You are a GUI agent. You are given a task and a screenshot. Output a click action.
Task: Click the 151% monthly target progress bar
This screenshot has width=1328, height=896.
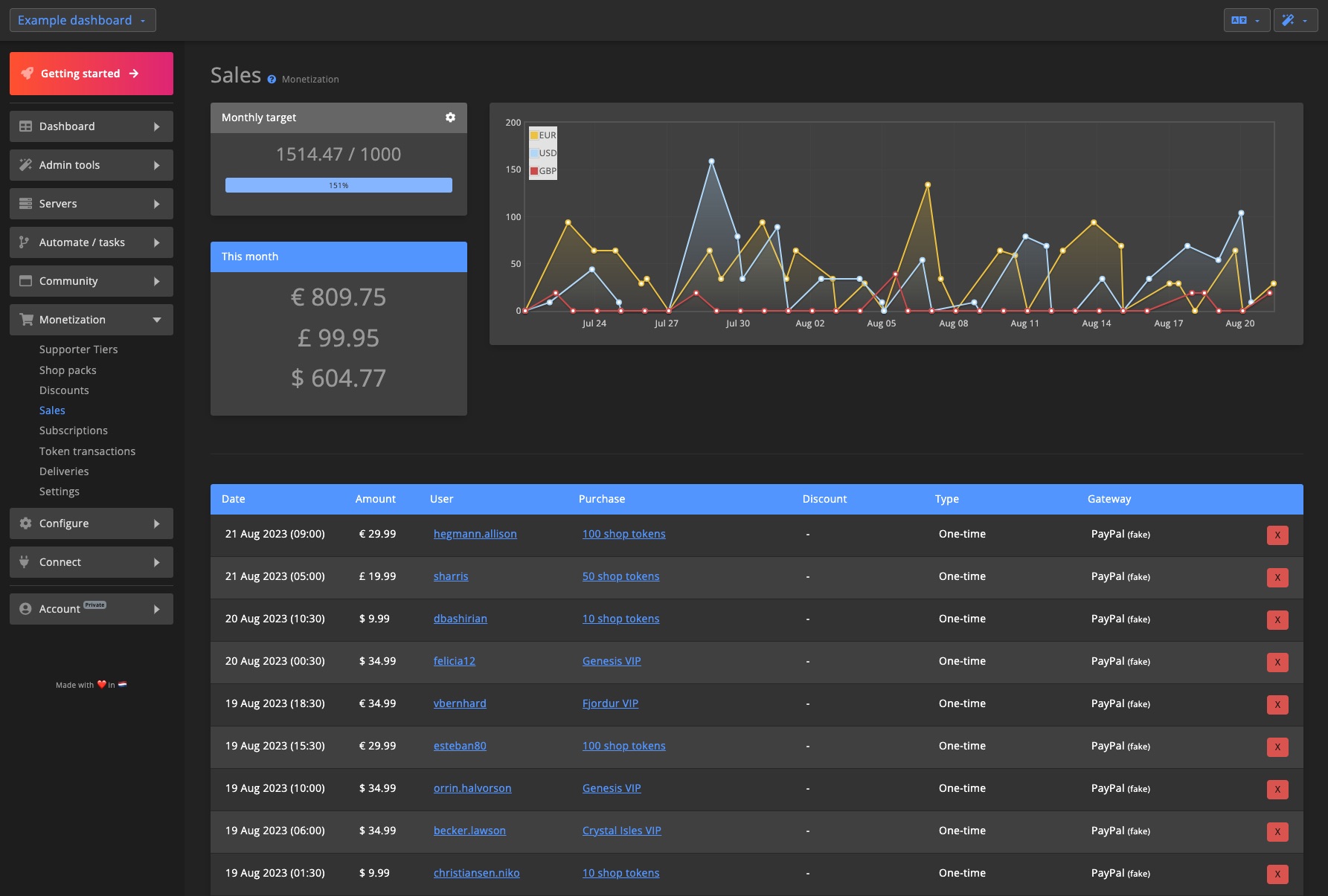339,185
